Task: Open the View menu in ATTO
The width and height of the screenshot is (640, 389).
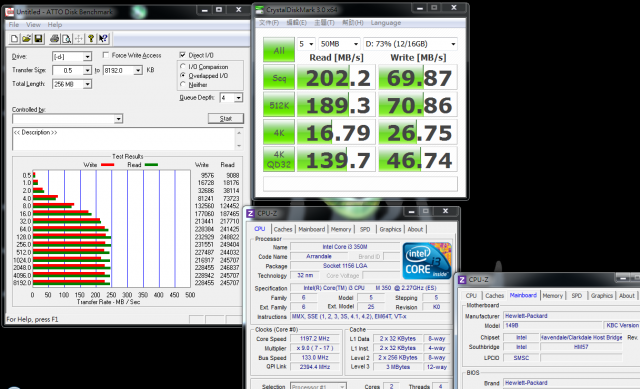Action: (33, 24)
